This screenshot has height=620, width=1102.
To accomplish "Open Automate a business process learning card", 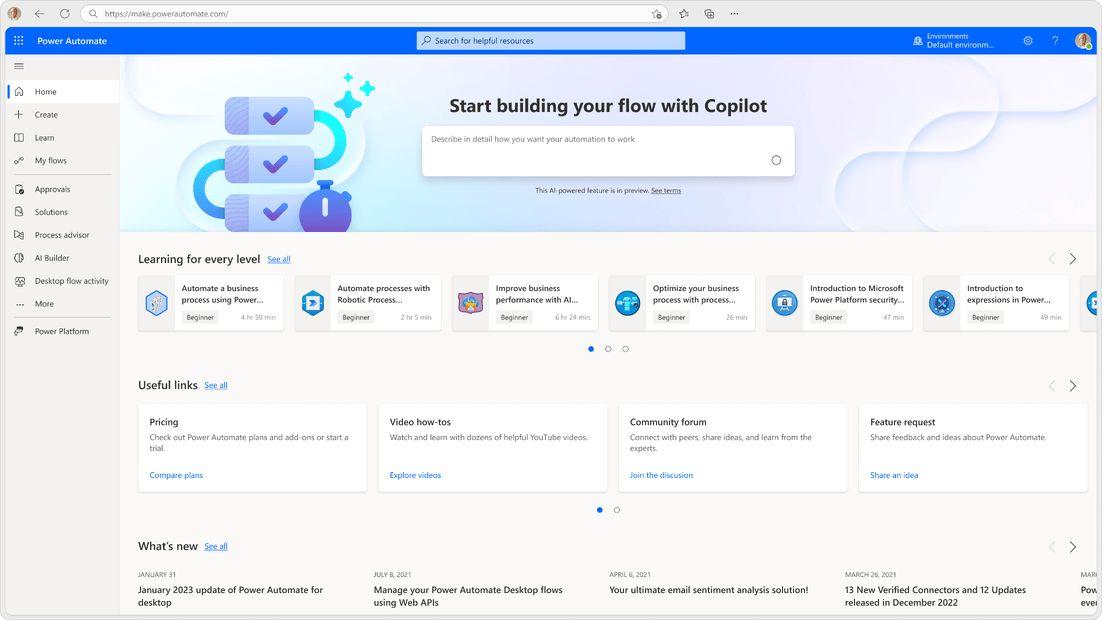I will pos(211,303).
